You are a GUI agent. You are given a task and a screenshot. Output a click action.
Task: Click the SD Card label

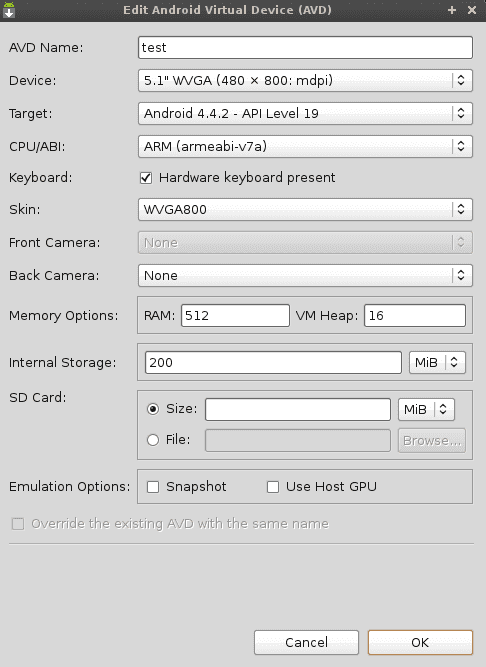tap(38, 397)
